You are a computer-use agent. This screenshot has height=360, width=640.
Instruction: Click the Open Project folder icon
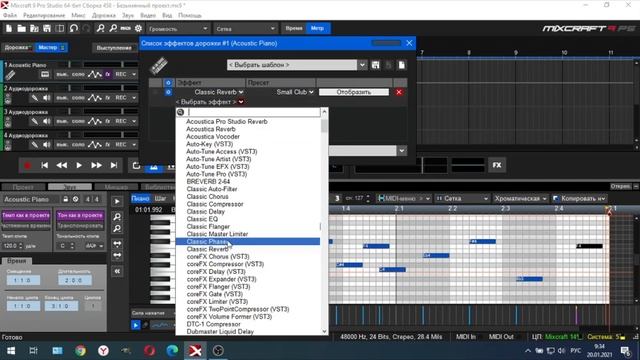21,29
